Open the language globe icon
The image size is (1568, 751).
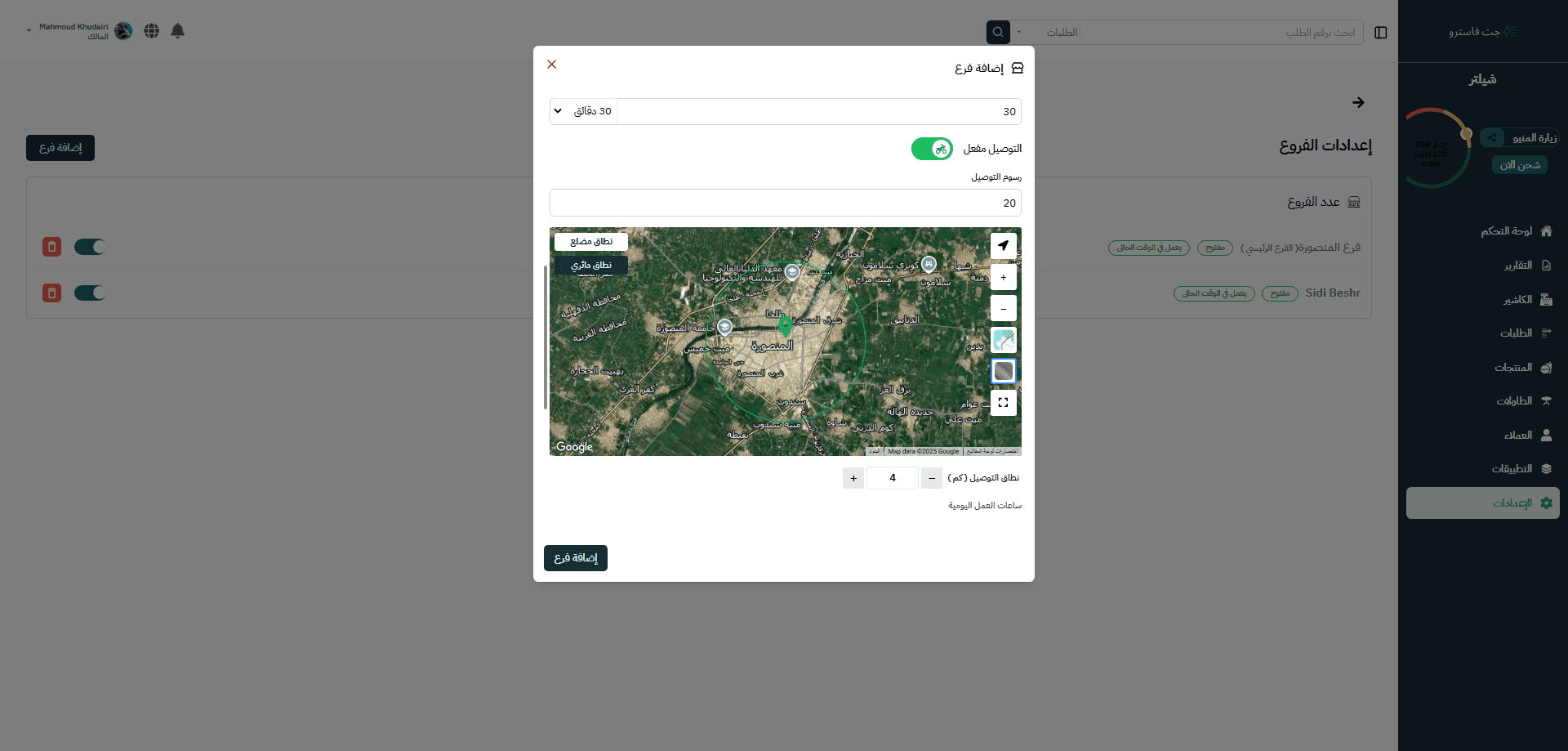pos(151,31)
